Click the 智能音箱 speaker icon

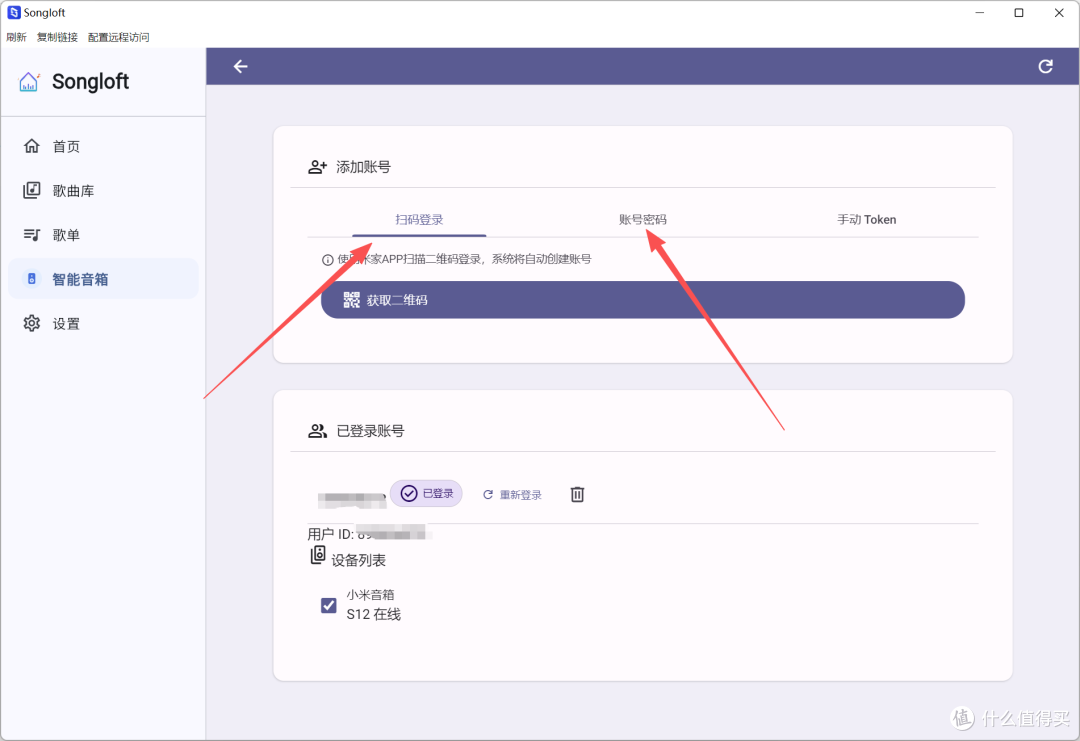click(x=32, y=279)
